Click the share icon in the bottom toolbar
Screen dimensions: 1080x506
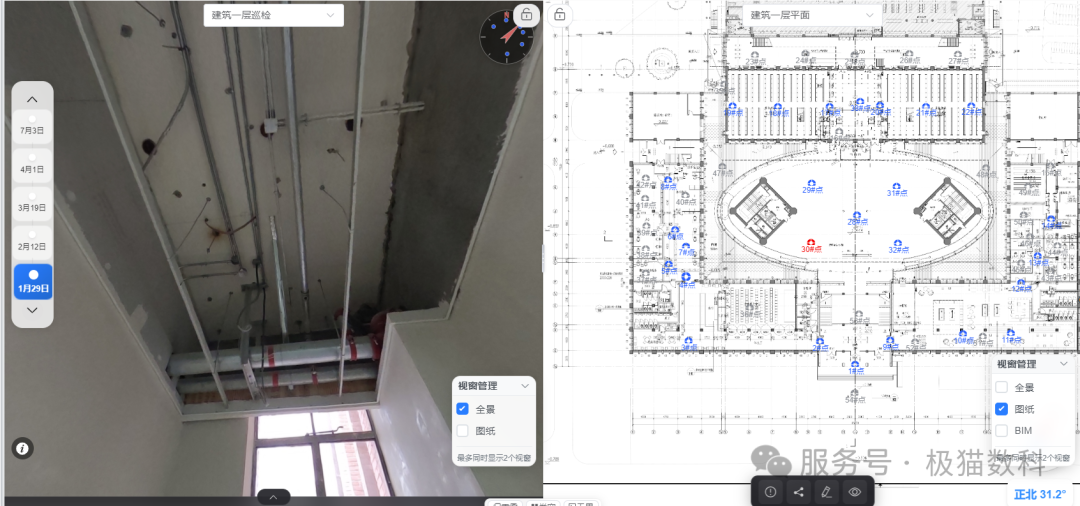pyautogui.click(x=798, y=492)
